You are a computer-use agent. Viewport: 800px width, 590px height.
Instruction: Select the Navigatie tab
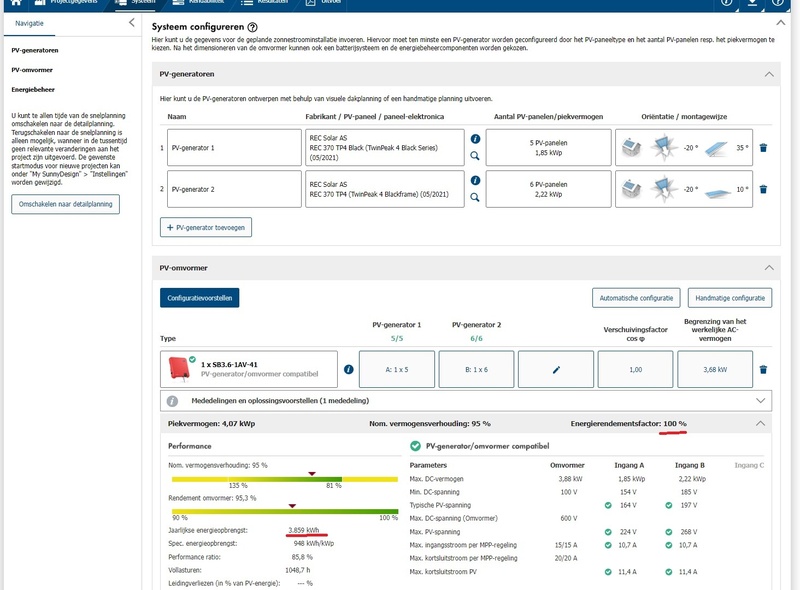tap(29, 23)
